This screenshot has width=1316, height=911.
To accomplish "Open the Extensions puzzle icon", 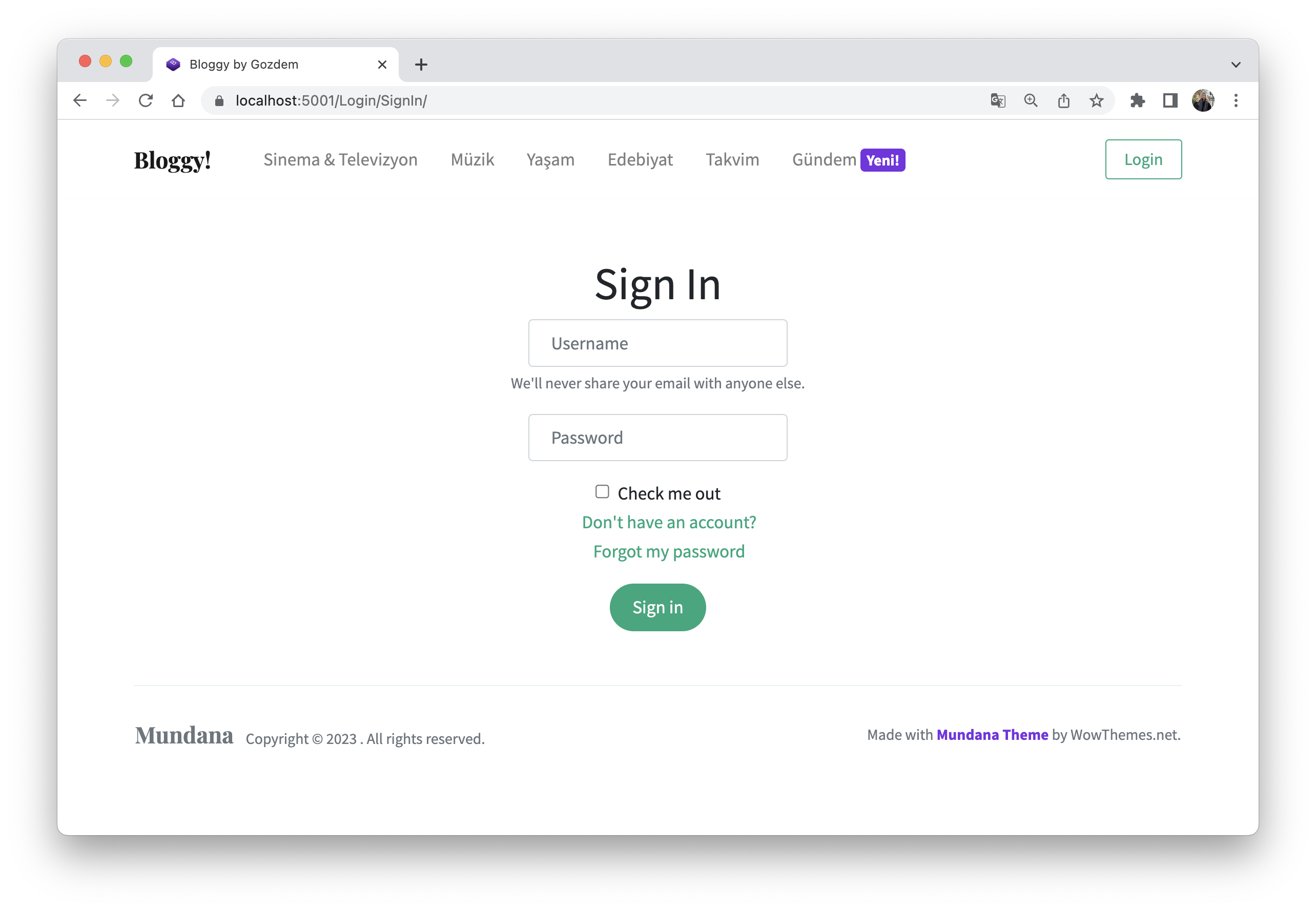I will pyautogui.click(x=1137, y=100).
